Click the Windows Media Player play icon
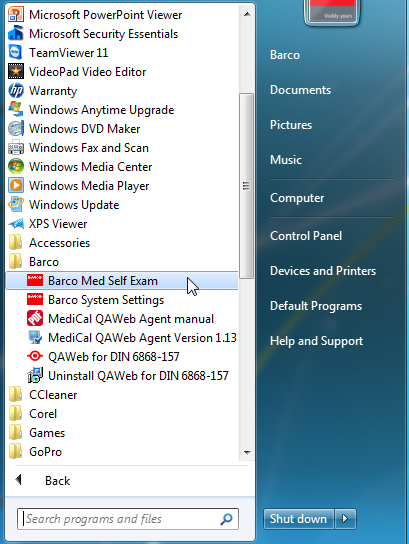 (16, 186)
